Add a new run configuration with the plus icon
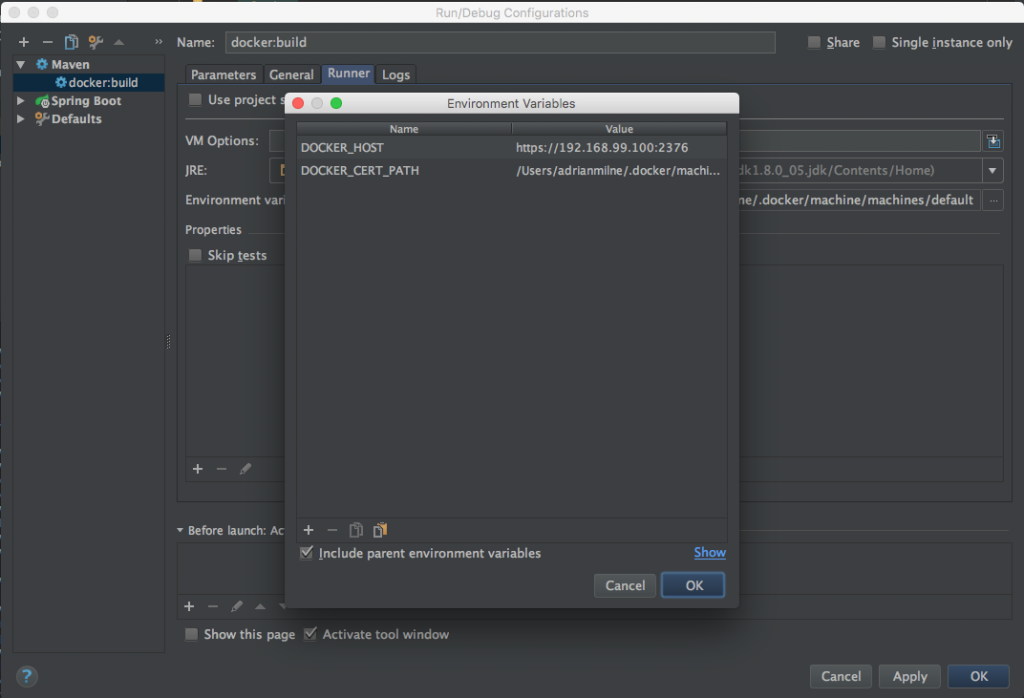This screenshot has width=1024, height=698. click(x=23, y=42)
